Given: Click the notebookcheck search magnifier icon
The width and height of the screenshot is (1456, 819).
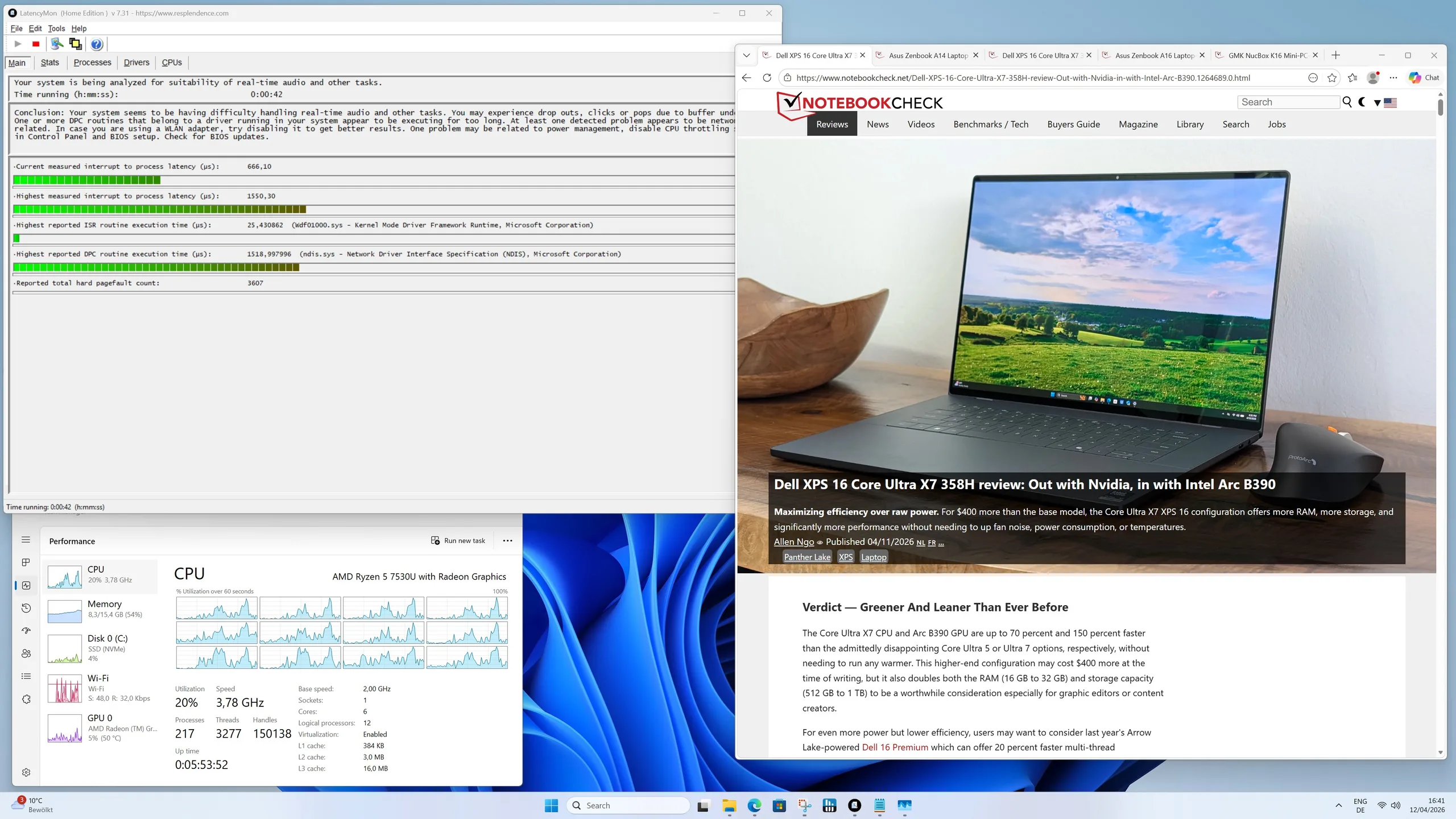Looking at the screenshot, I should 1347,102.
